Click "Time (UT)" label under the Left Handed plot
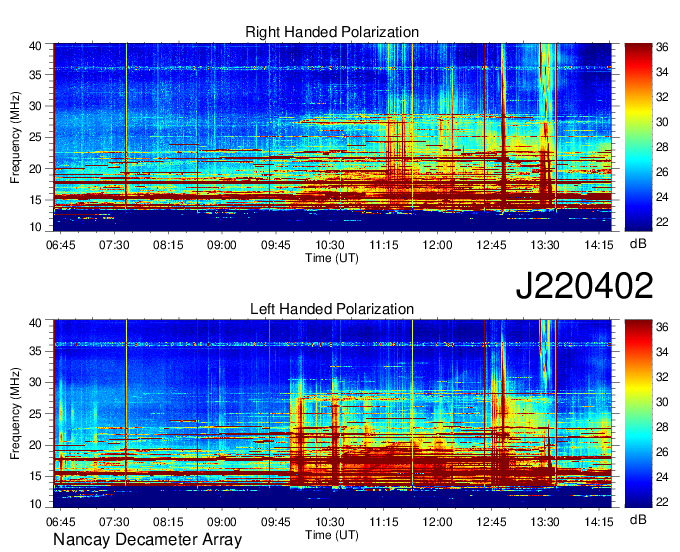 [x=332, y=535]
